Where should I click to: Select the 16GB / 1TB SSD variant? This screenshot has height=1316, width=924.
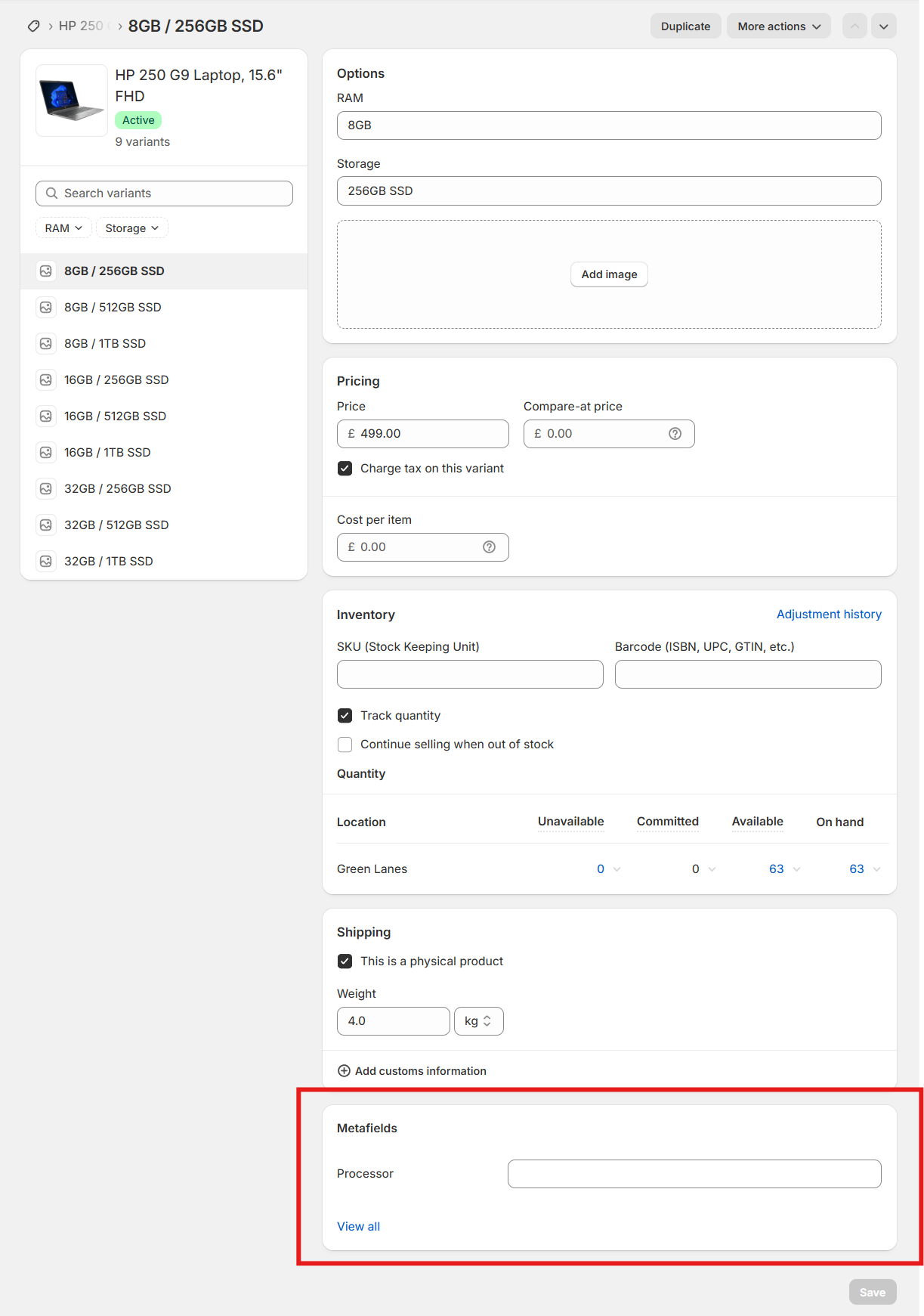coord(107,453)
